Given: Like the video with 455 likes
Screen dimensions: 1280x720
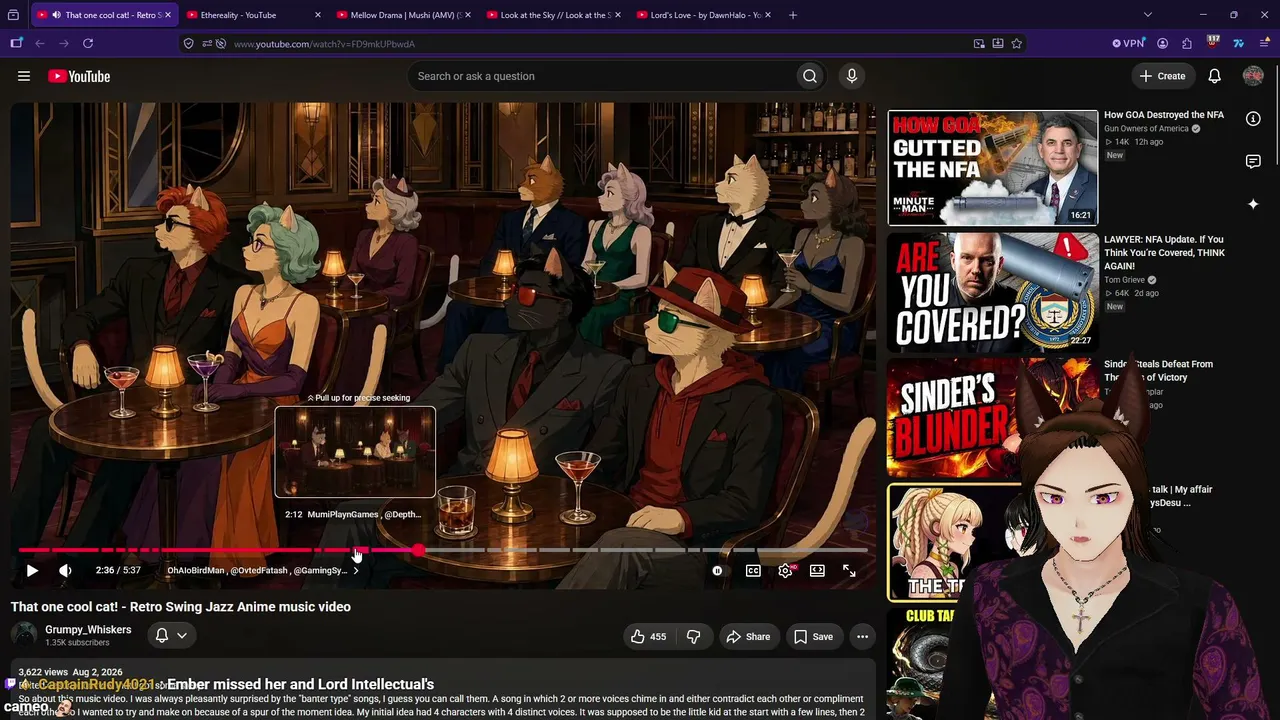Looking at the screenshot, I should click(x=648, y=636).
